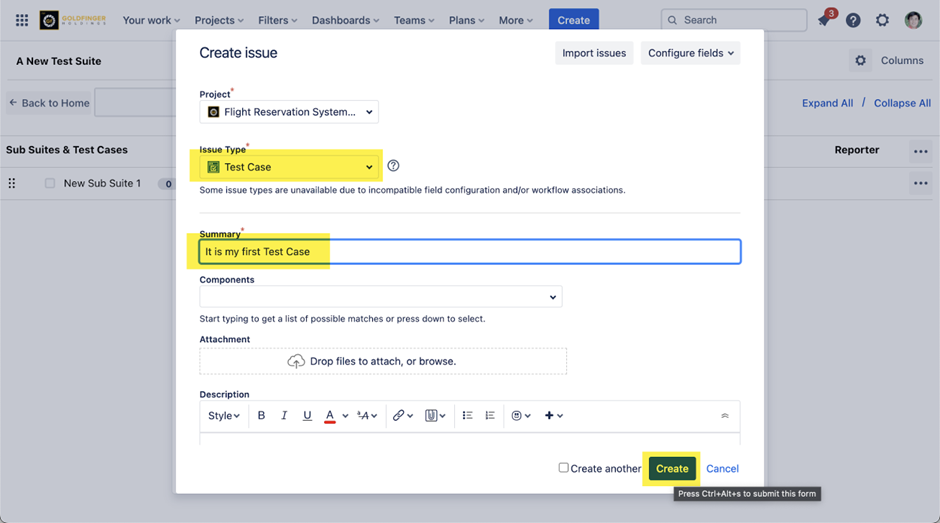Viewport: 940px width, 523px height.
Task: Insert a numbered list in Description
Action: (x=490, y=416)
